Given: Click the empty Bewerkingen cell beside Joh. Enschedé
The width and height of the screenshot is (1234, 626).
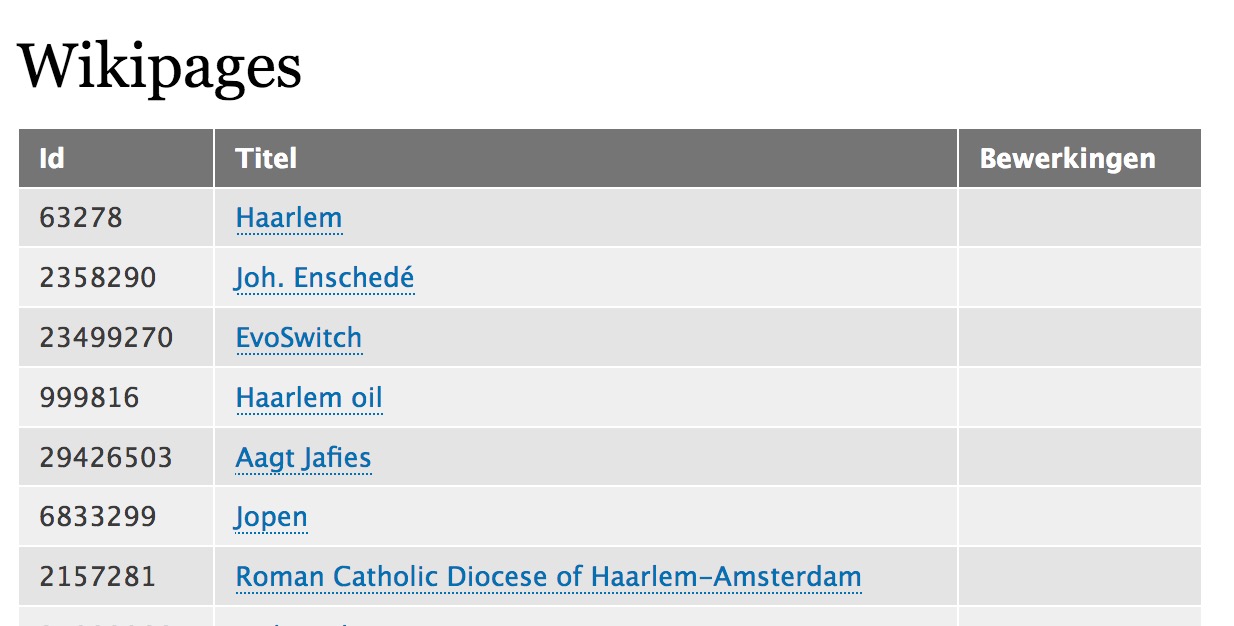Looking at the screenshot, I should 1079,277.
